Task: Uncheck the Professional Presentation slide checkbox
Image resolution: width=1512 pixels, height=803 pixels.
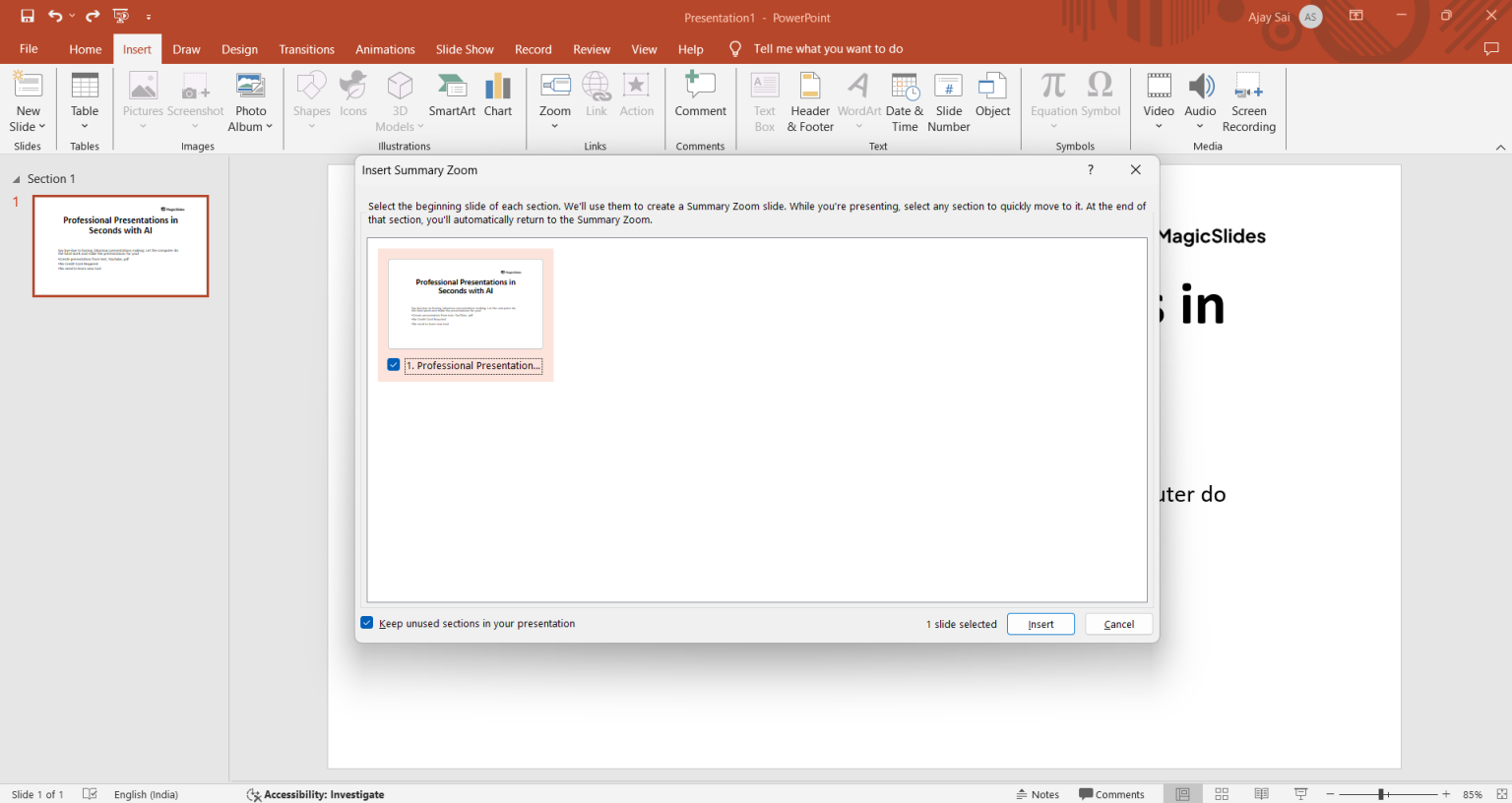Action: click(394, 365)
